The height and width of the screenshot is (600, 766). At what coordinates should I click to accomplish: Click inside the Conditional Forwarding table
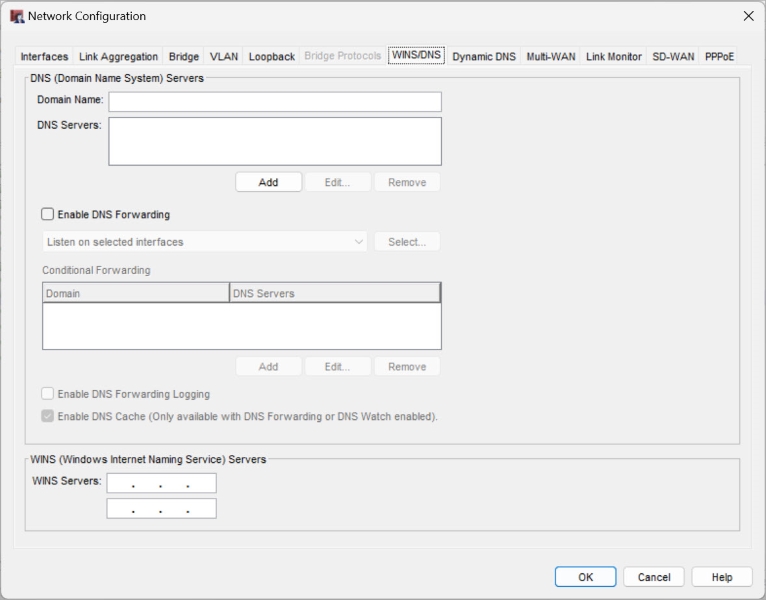point(242,326)
